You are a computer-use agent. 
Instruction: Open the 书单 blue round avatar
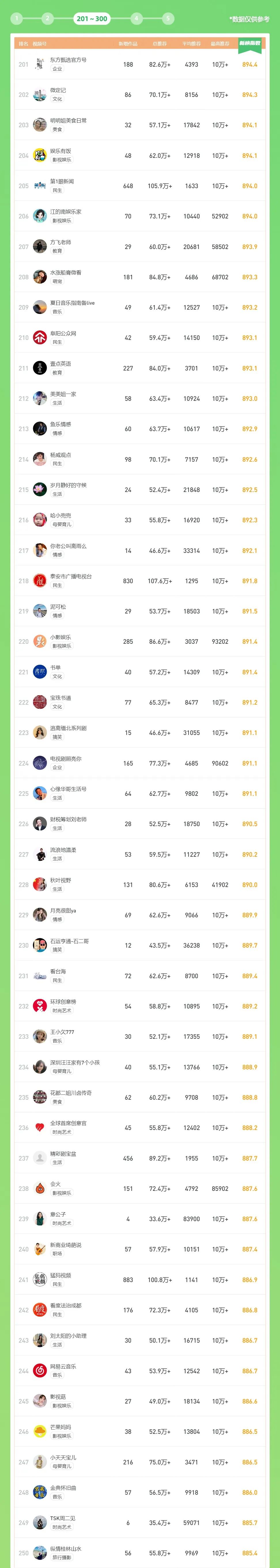click(x=39, y=672)
